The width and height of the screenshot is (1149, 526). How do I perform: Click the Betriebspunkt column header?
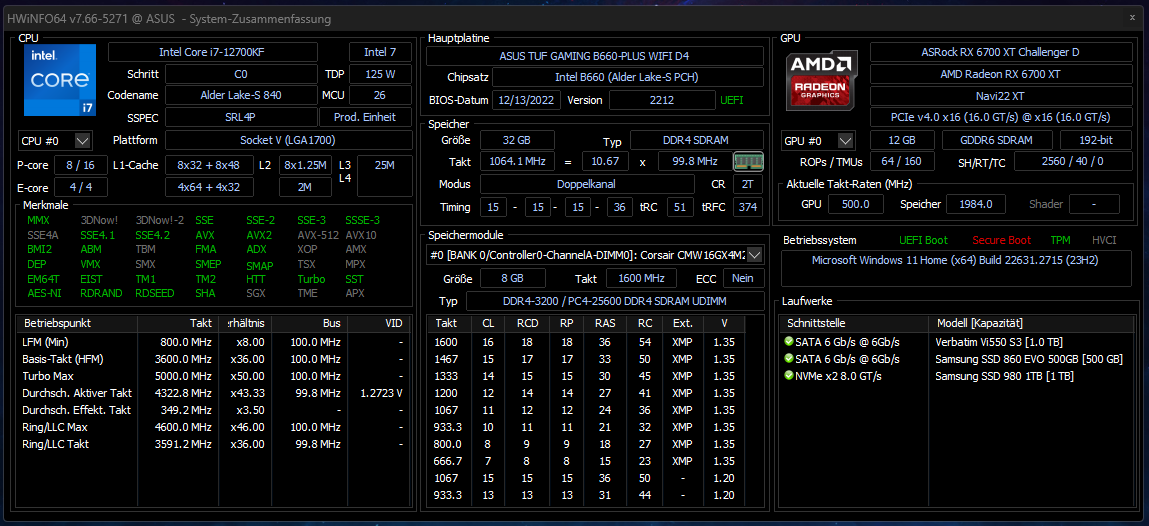click(78, 323)
